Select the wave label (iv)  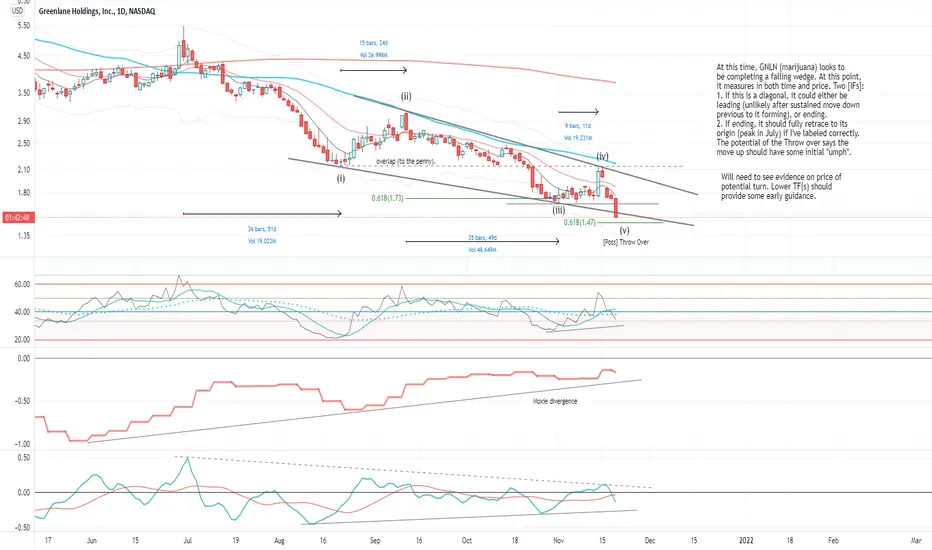tap(603, 156)
